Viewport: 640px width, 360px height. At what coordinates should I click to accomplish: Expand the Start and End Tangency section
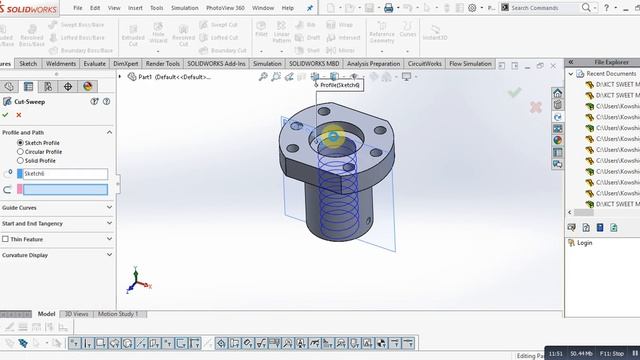click(x=109, y=223)
